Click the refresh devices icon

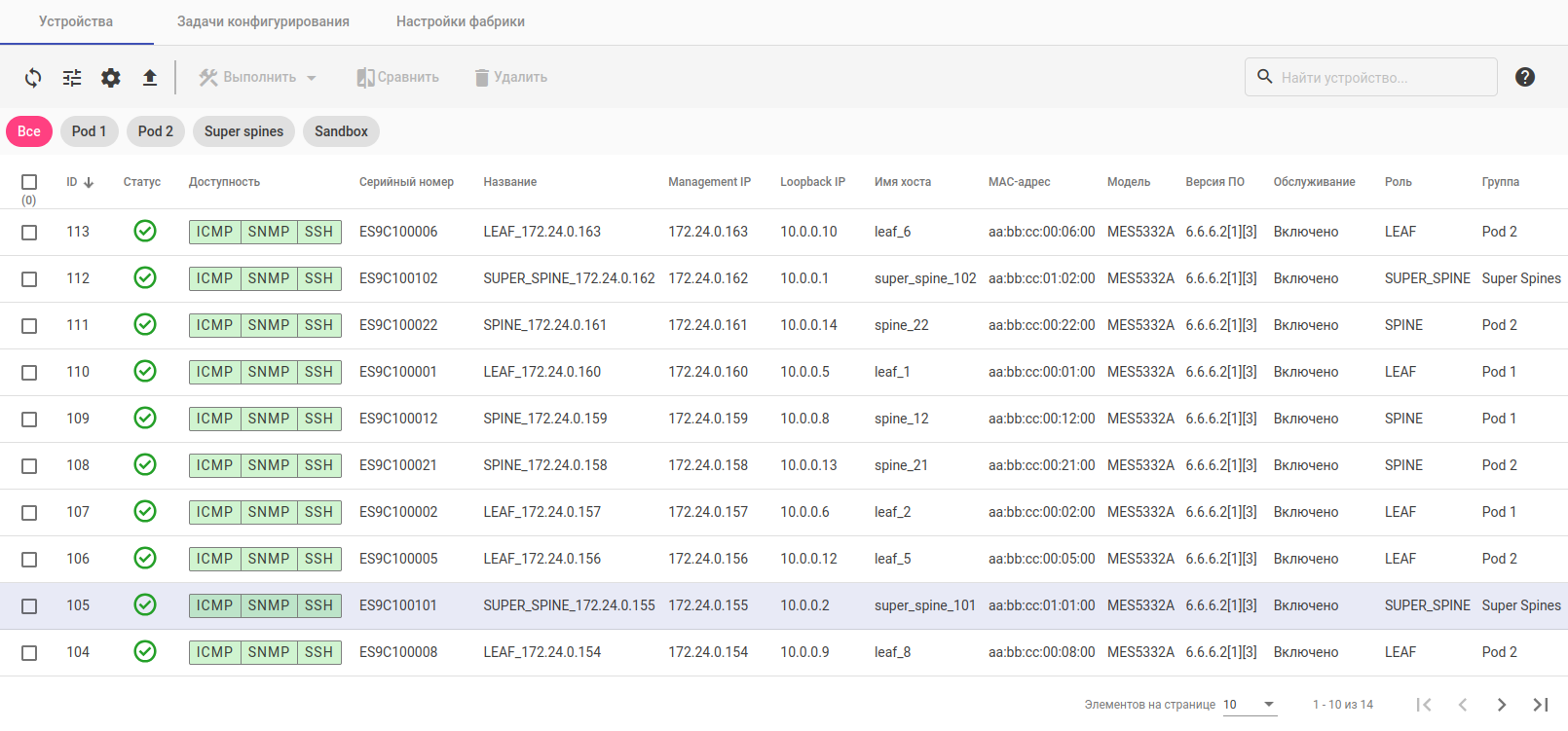[33, 78]
